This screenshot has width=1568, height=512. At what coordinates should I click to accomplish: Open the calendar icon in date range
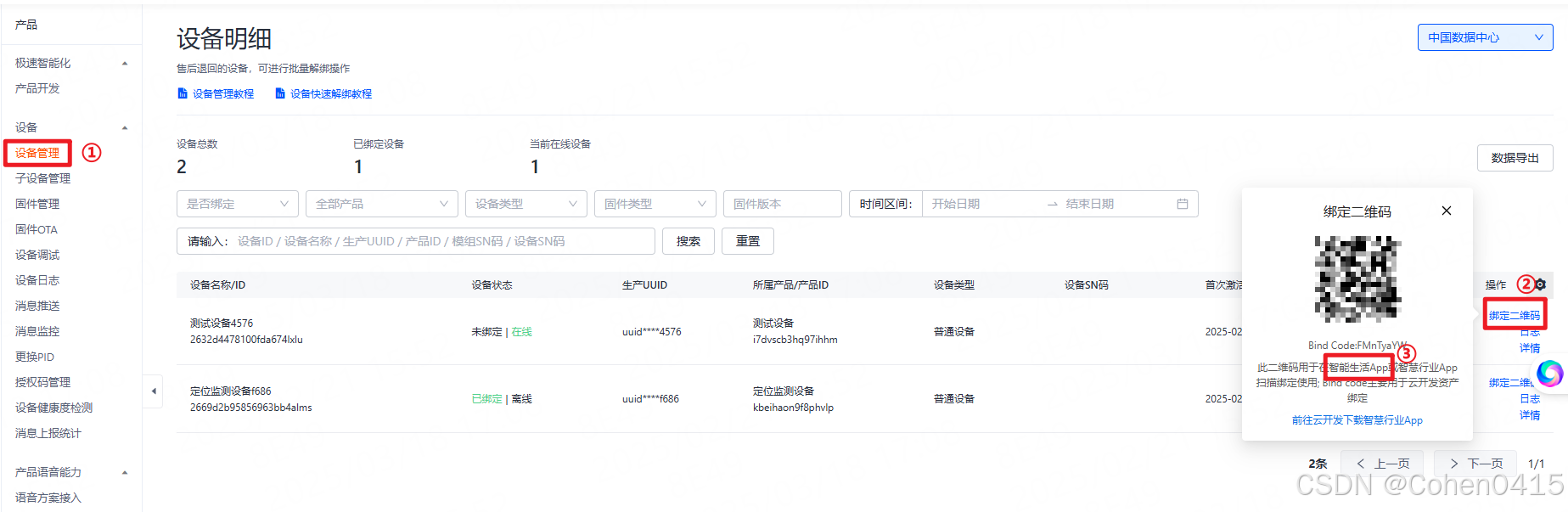(1182, 204)
